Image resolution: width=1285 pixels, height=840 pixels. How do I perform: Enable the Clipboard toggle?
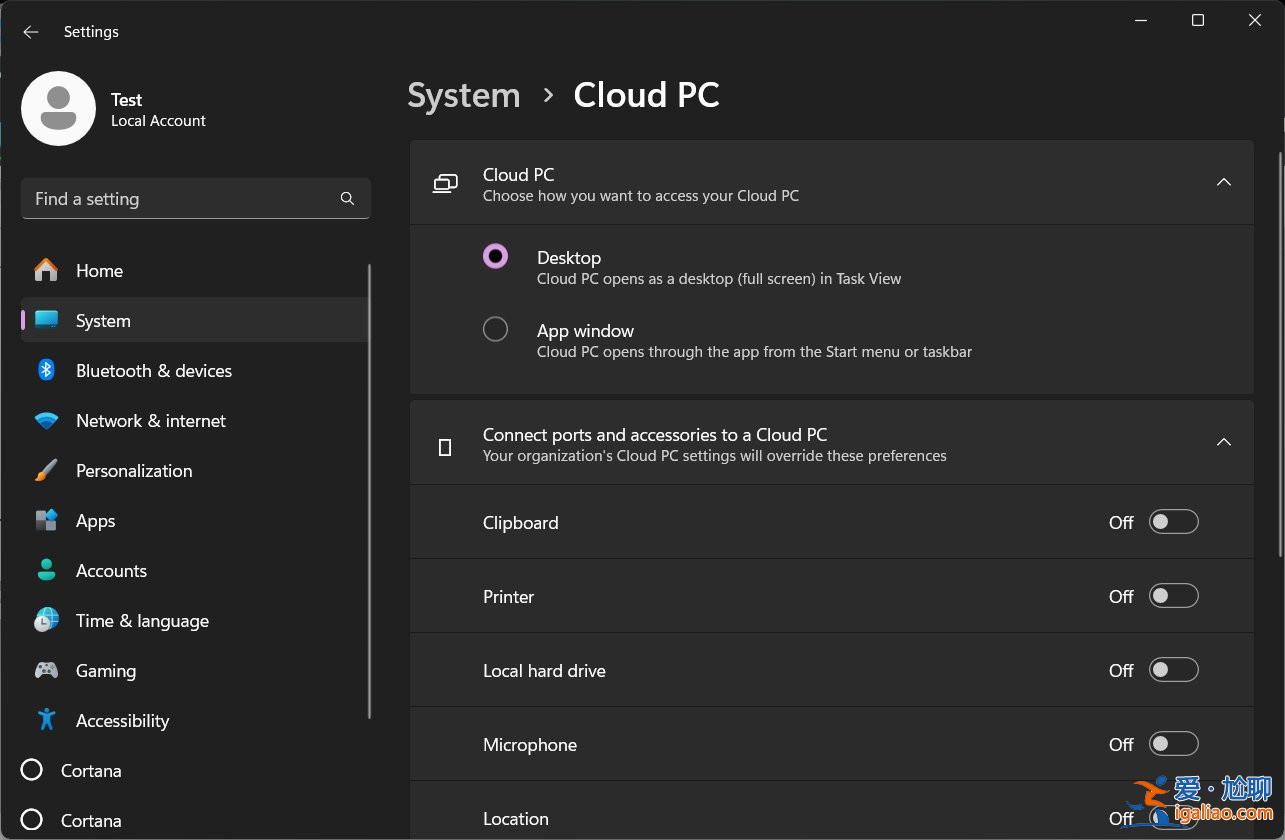(x=1173, y=521)
